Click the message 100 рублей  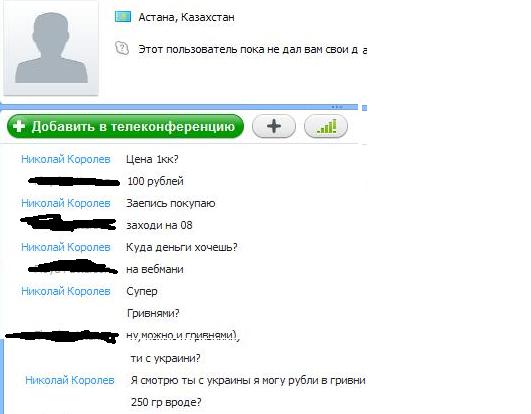[155, 181]
